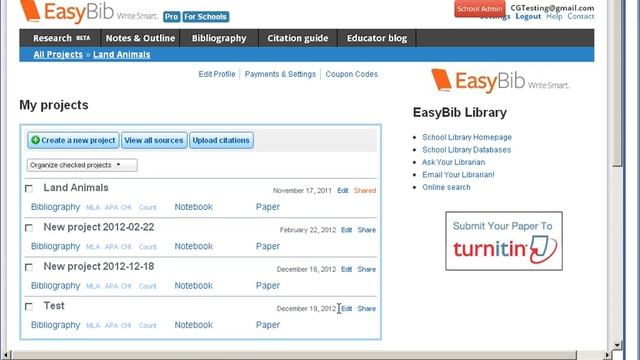Image resolution: width=640 pixels, height=360 pixels.
Task: Open Online search link
Action: (446, 187)
